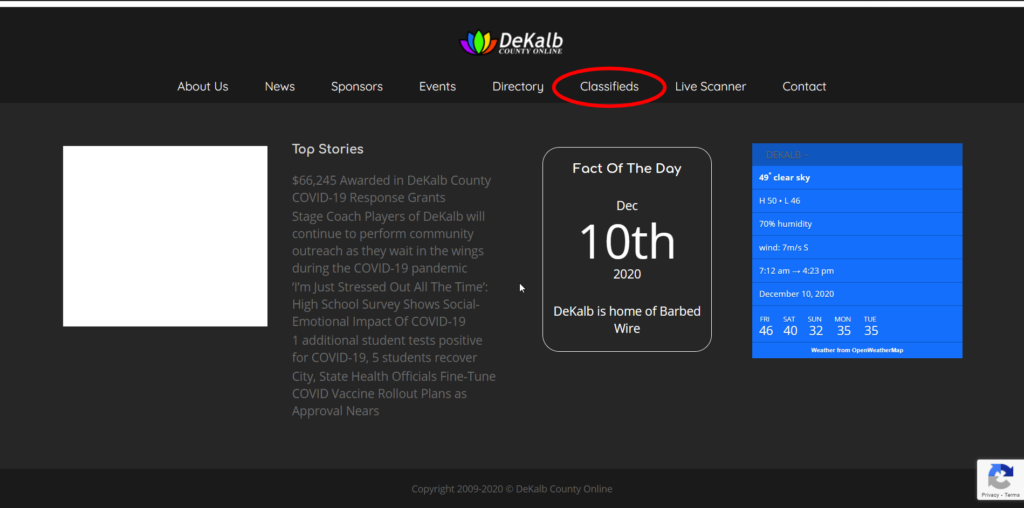Navigate to the Contact page
Image resolution: width=1024 pixels, height=508 pixels.
tap(804, 87)
